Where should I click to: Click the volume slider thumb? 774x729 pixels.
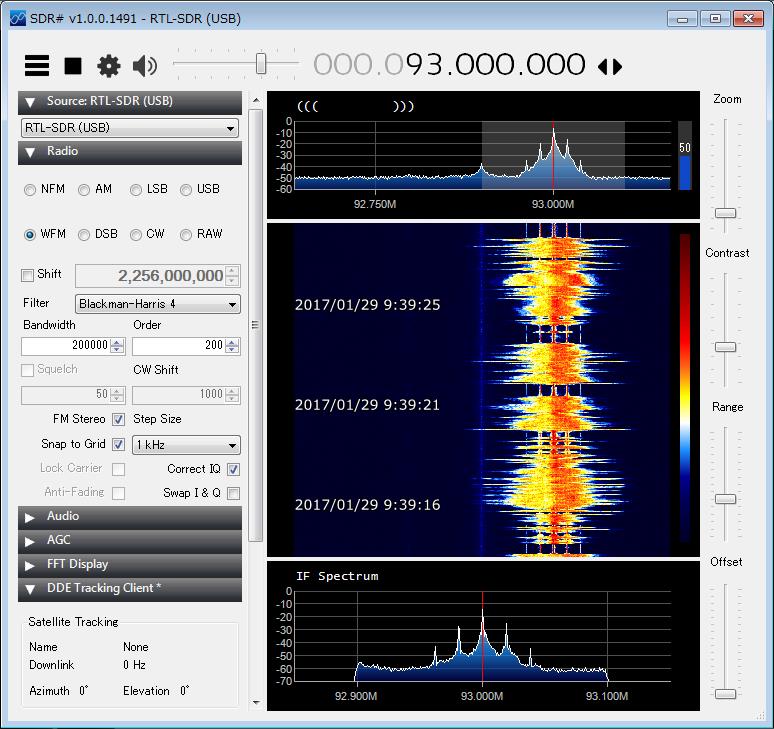click(261, 64)
